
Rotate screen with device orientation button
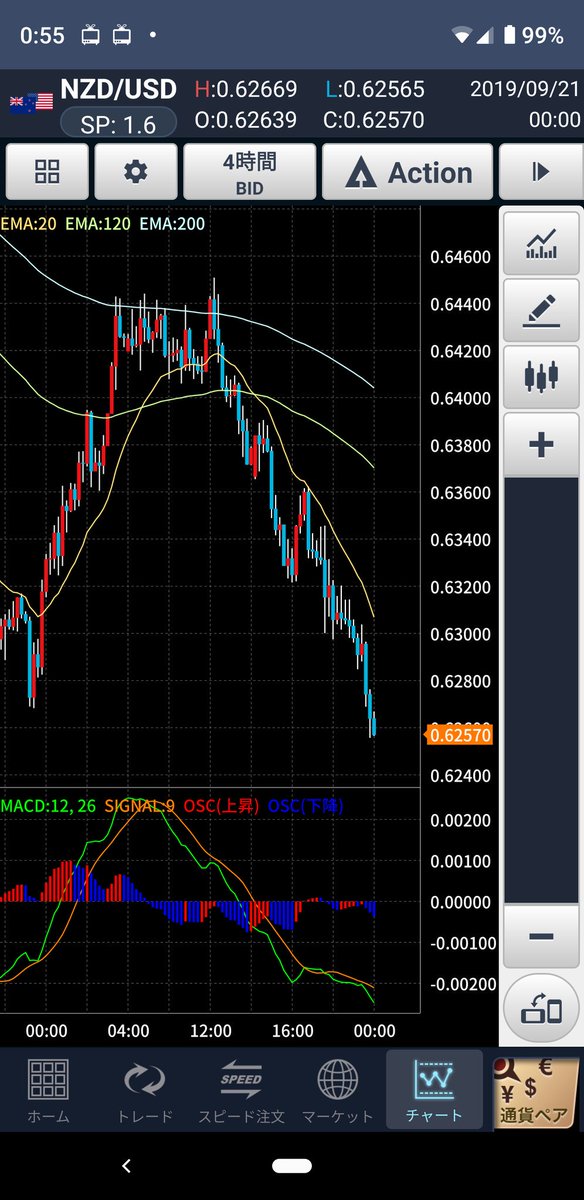541,1009
